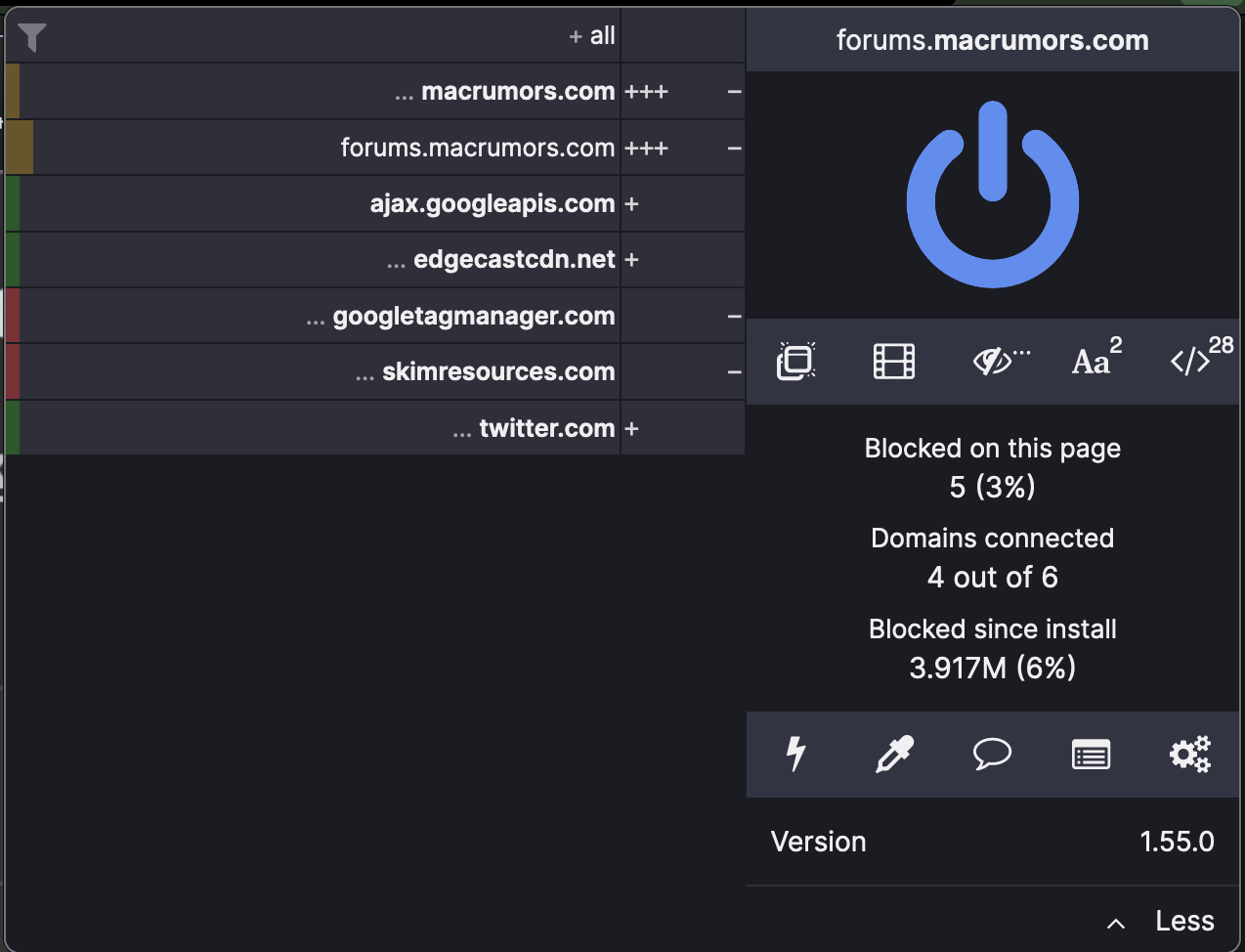Click the green swatch beside twitter.com
The width and height of the screenshot is (1245, 952).
pos(13,428)
